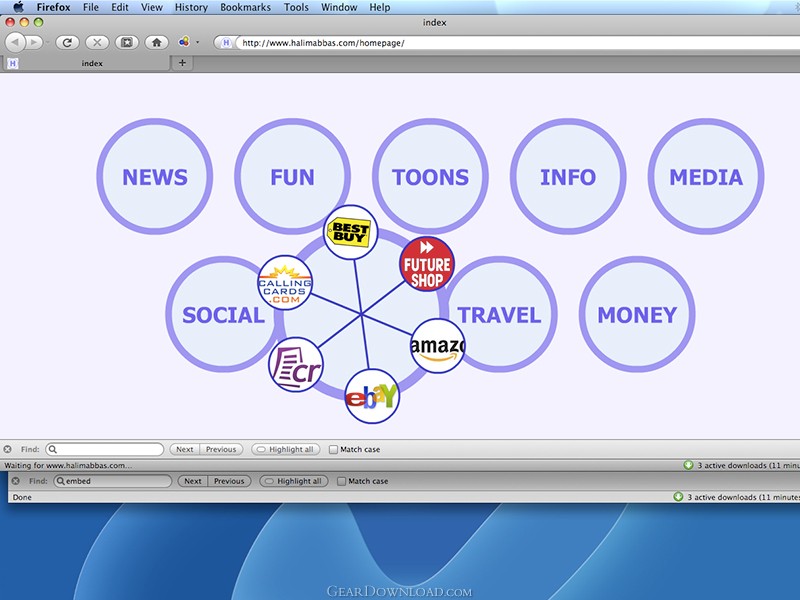This screenshot has width=800, height=600.
Task: Toggle Highlight all in the front window
Action: coord(286,449)
